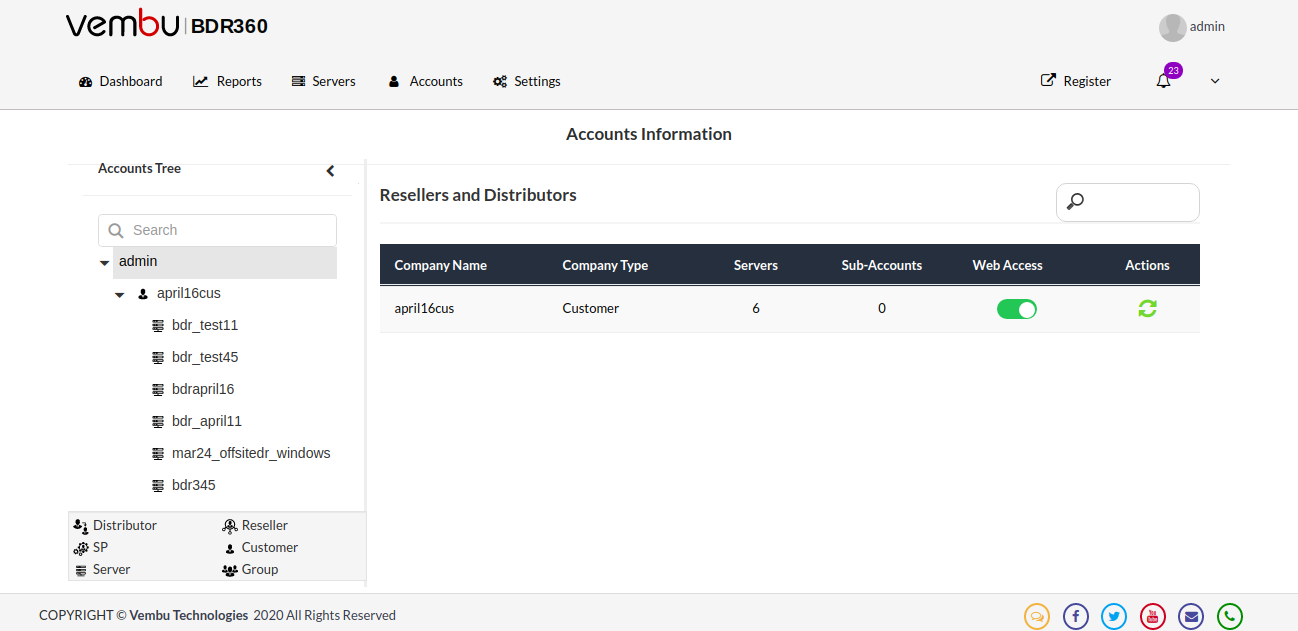
Task: Click server icon beside bdr_test11
Action: [158, 325]
